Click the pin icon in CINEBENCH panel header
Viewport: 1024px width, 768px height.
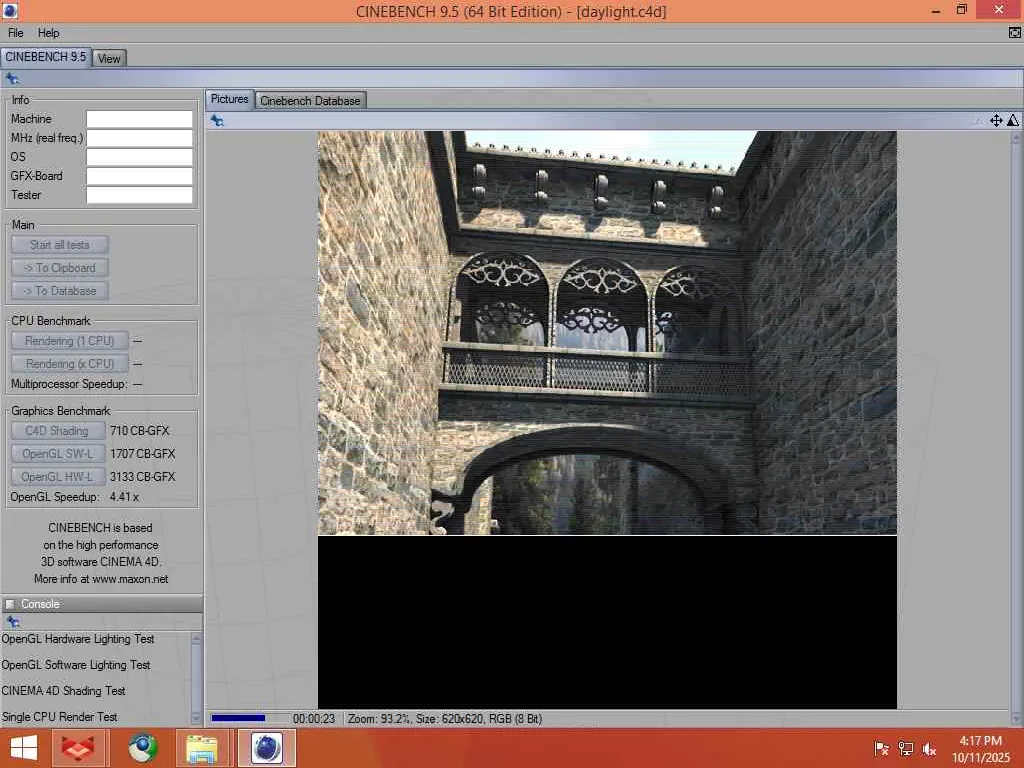click(12, 79)
